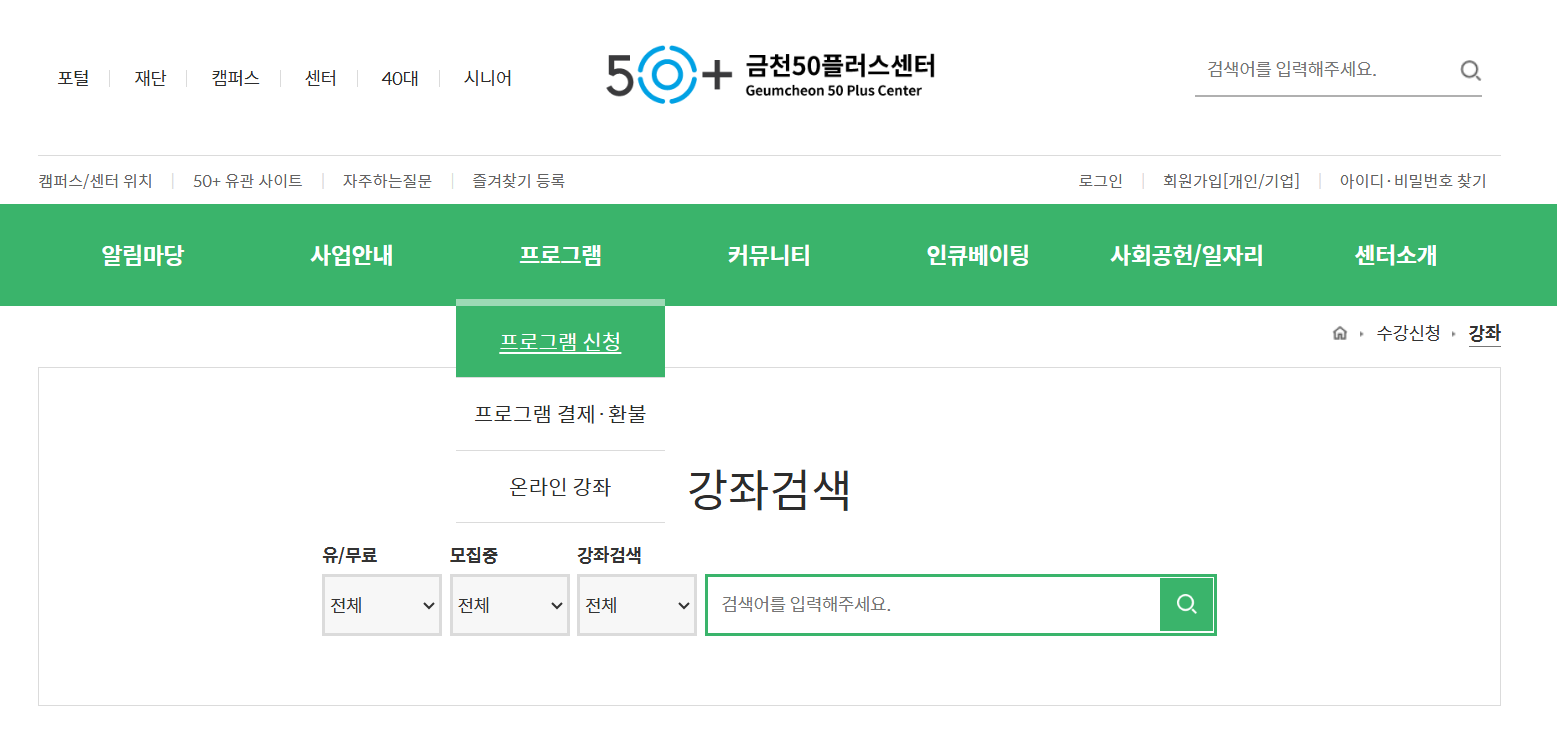
Task: Open 회원가입[개인/기업] sign-up link
Action: point(1231,181)
